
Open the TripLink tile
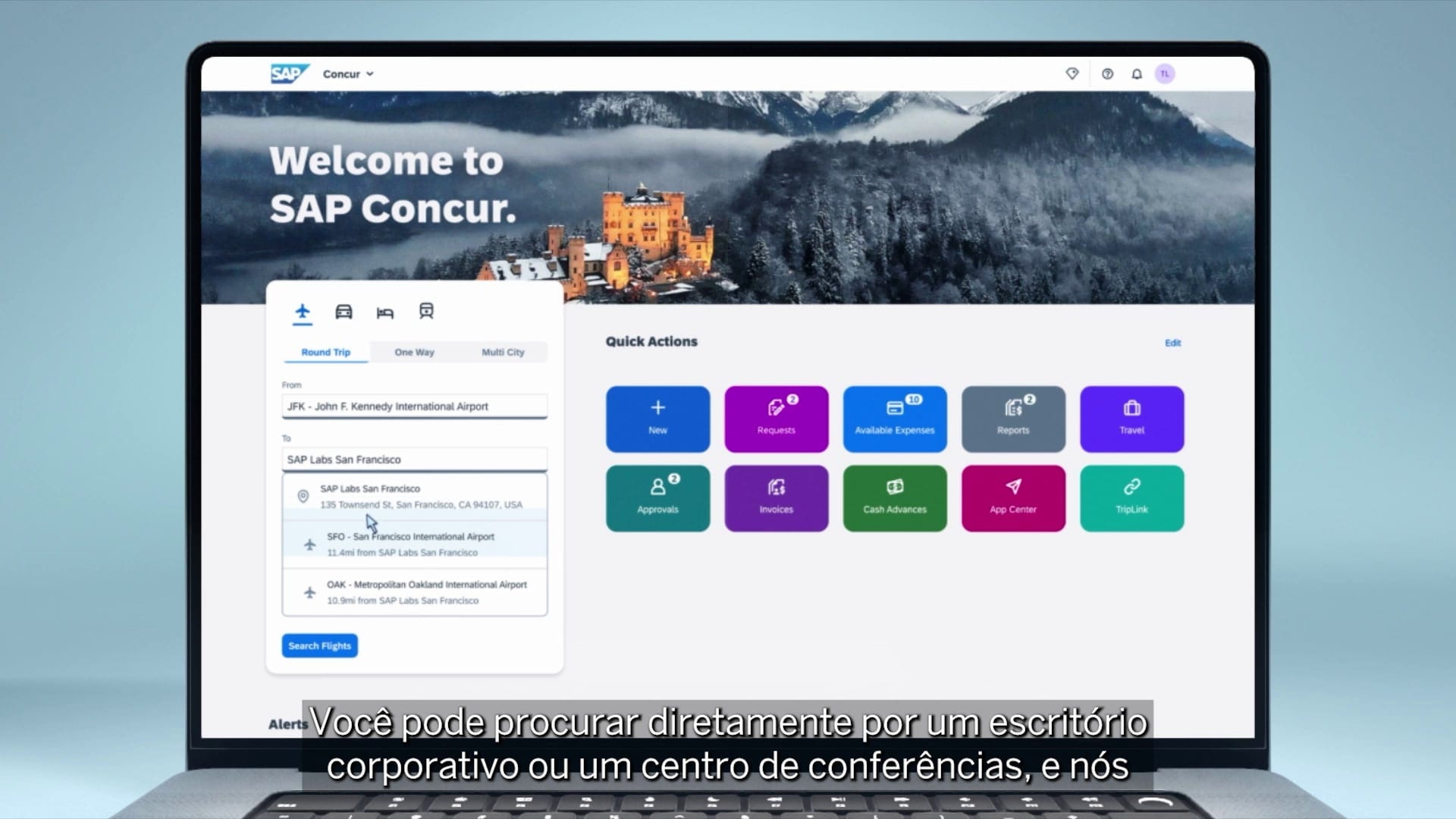pyautogui.click(x=1131, y=498)
